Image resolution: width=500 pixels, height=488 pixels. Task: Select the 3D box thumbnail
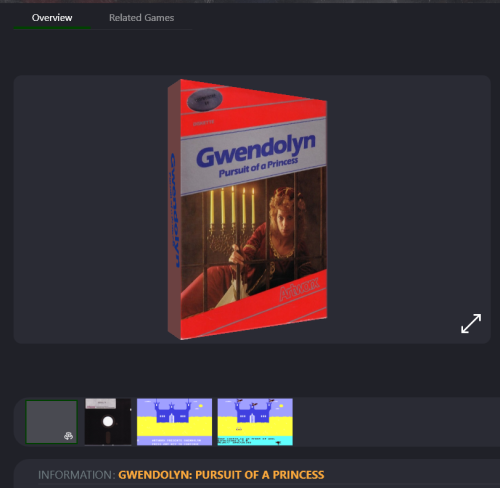coord(52,422)
